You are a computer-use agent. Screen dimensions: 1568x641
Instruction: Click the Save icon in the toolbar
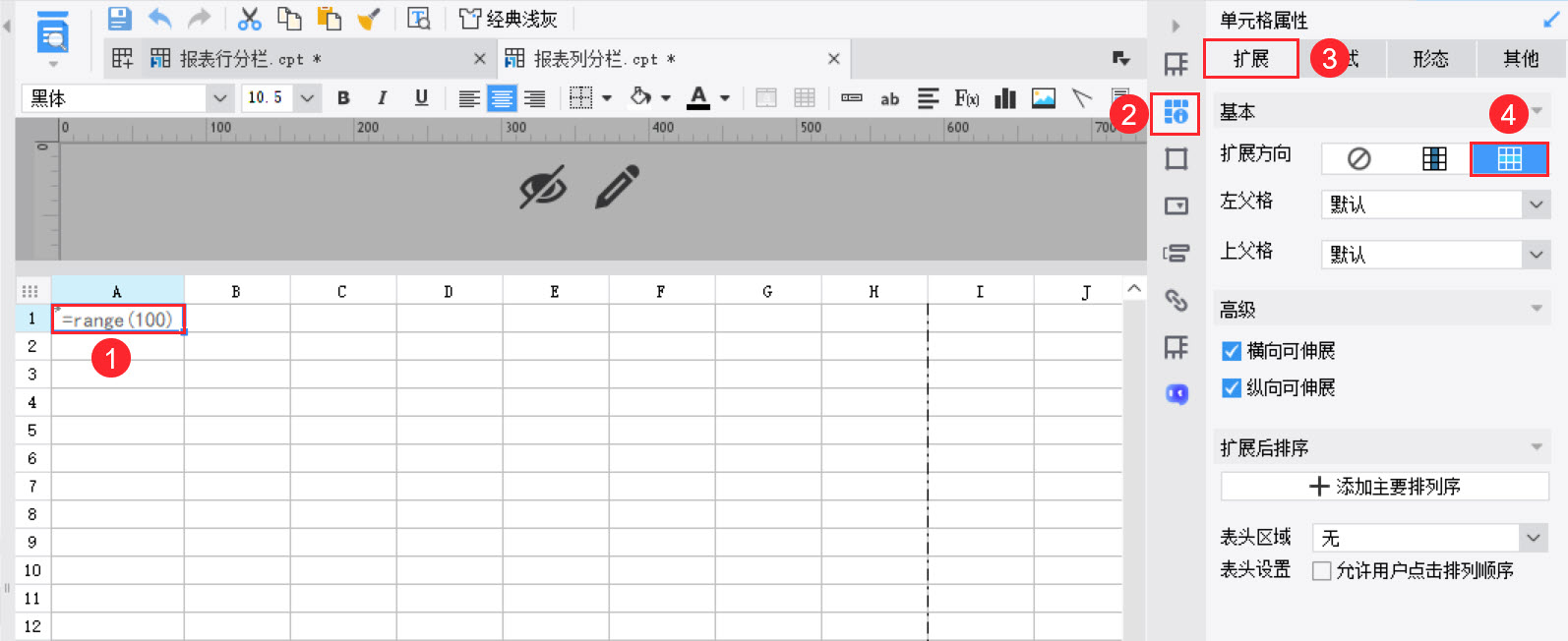119,18
